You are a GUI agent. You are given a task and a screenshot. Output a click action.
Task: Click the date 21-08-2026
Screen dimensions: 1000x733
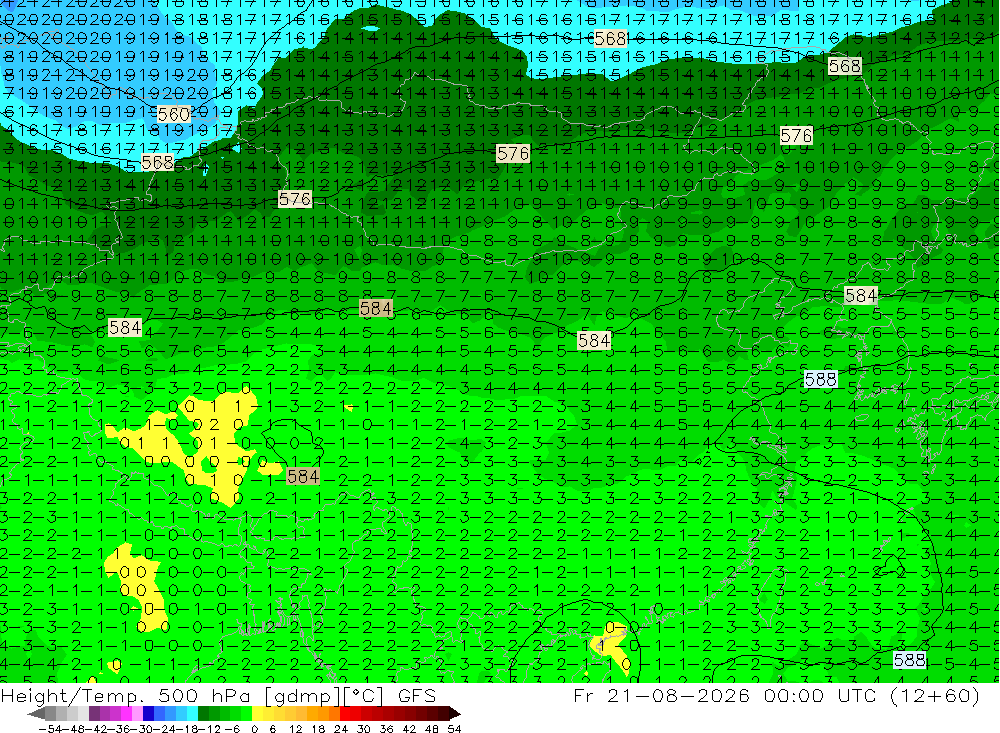678,695
